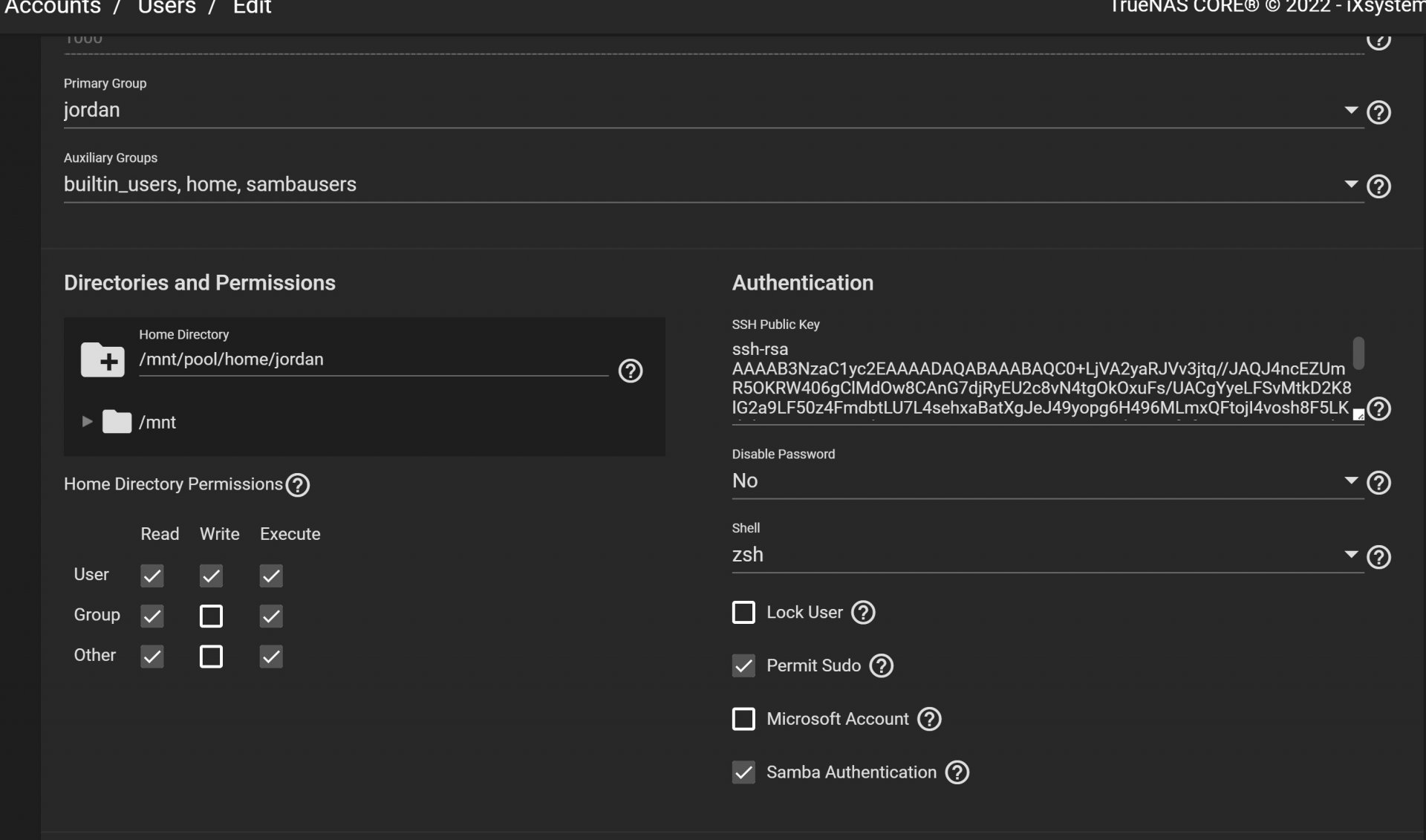1426x840 pixels.
Task: Open help icon beside Shell dropdown
Action: [1378, 557]
